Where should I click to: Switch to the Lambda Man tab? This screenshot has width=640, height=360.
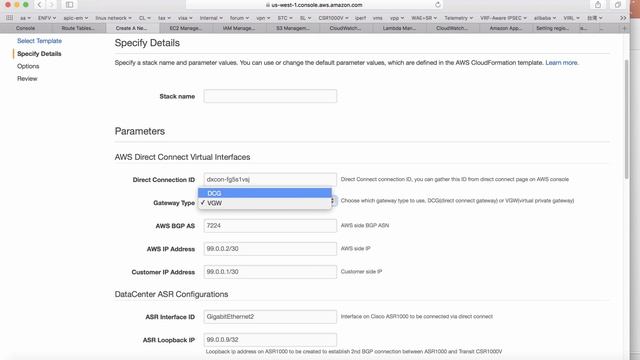coord(399,28)
